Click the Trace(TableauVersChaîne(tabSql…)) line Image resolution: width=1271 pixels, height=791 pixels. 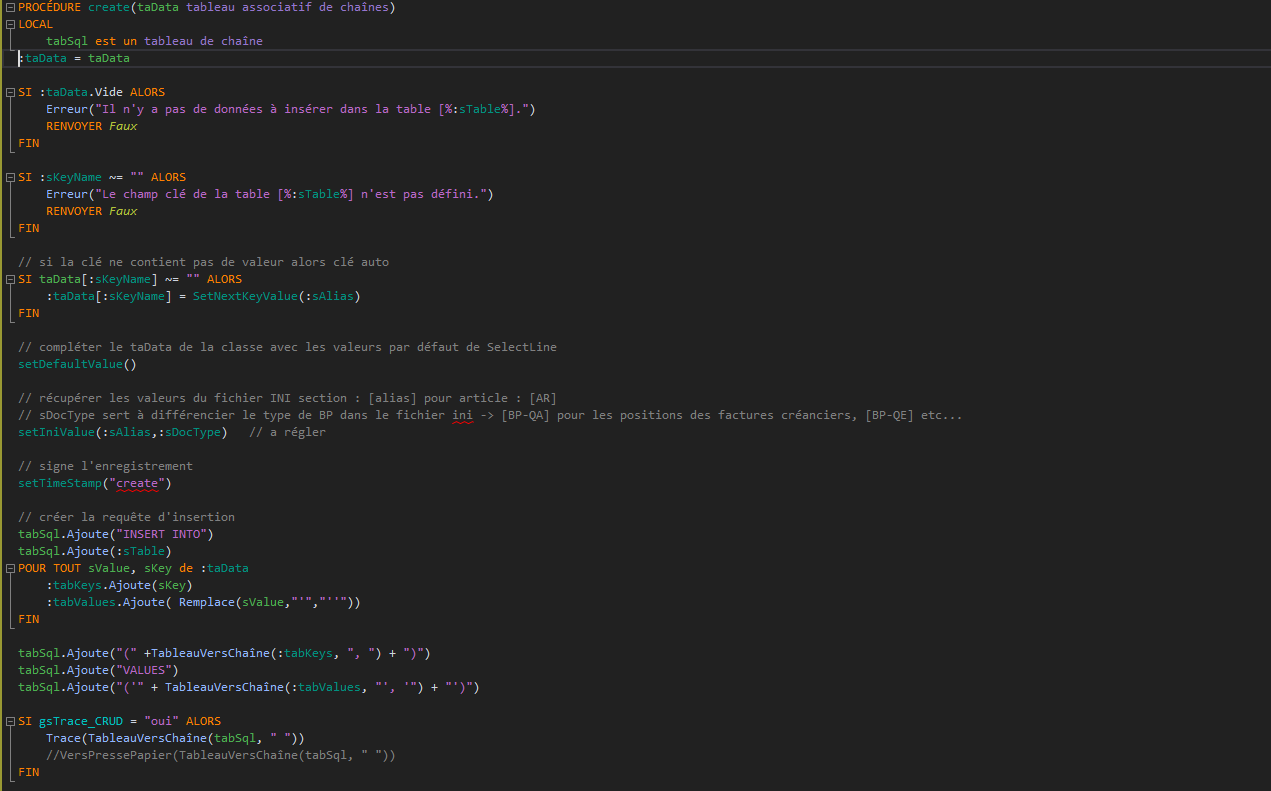(175, 738)
